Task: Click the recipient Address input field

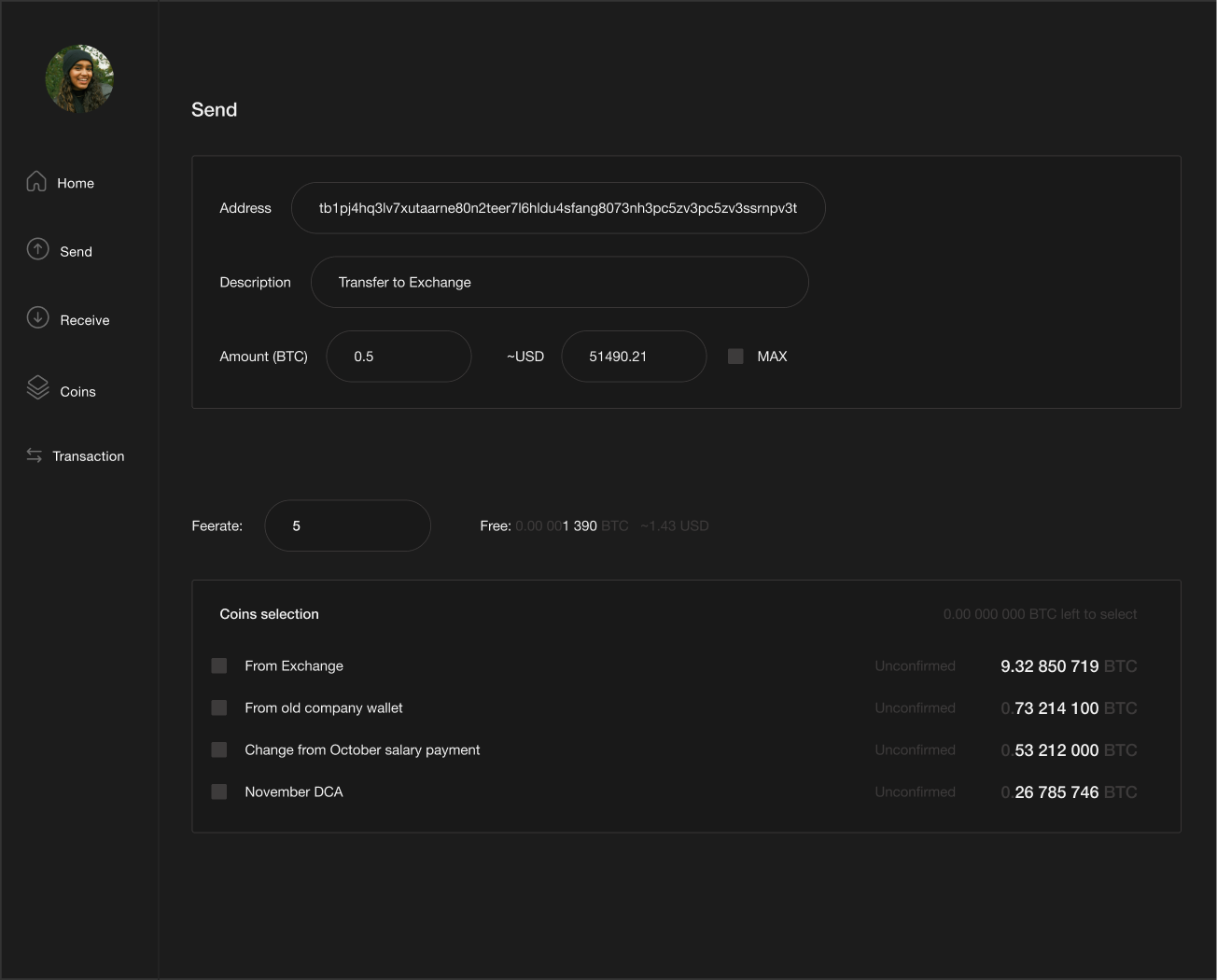Action: click(558, 208)
